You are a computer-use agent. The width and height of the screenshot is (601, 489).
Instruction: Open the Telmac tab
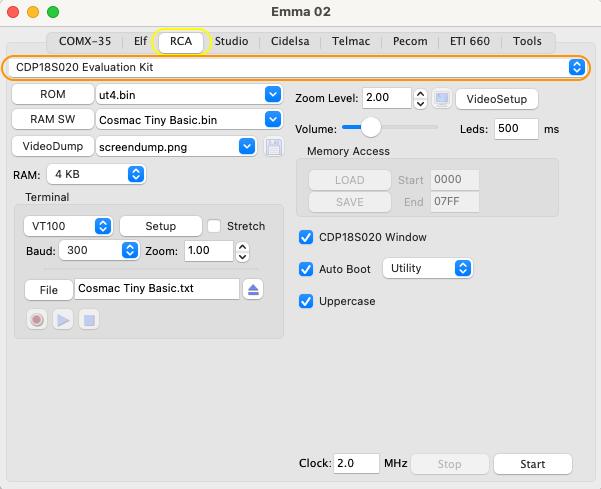click(351, 41)
